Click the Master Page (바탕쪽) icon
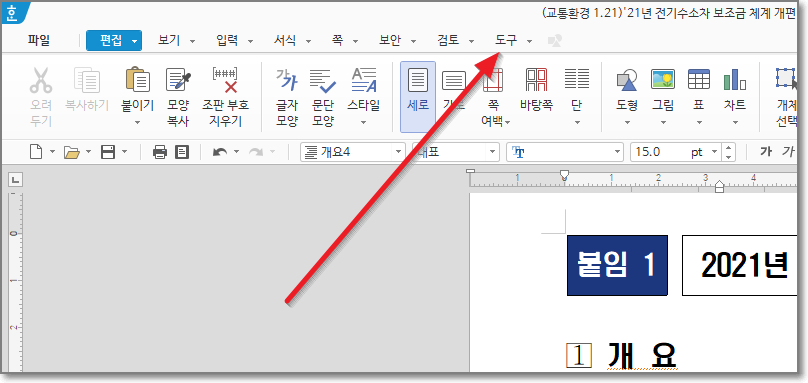This screenshot has height=383, width=808. coord(536,80)
